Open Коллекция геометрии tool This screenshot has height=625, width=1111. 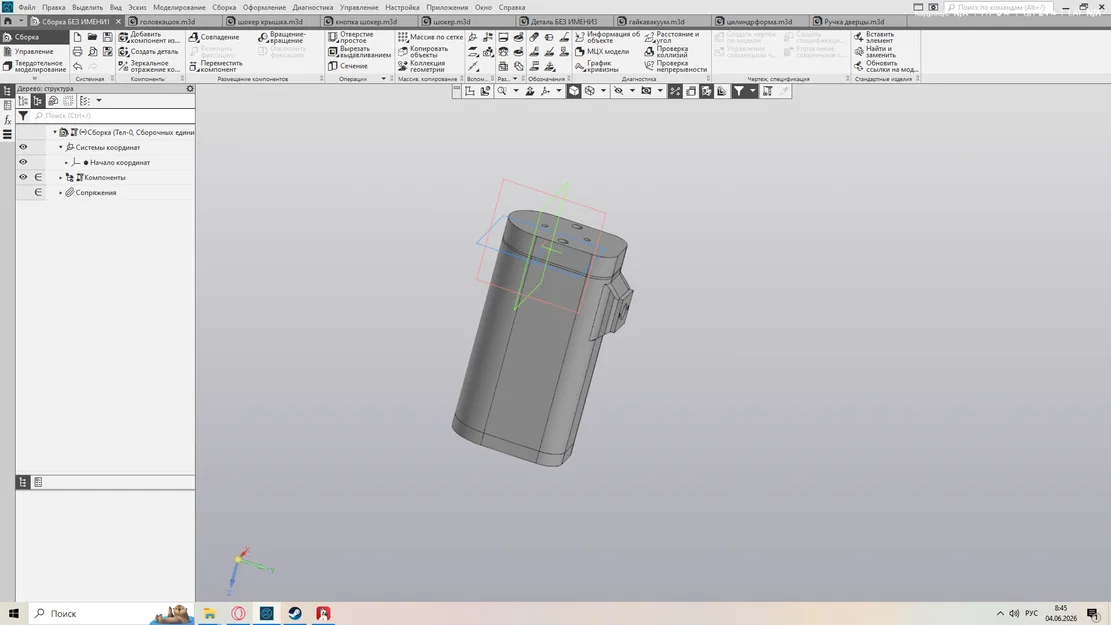click(x=422, y=66)
